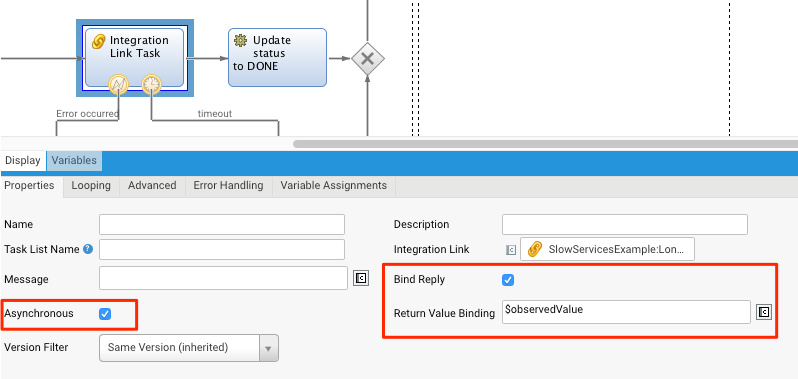Switch to the Display tab
This screenshot has width=798, height=379.
click(x=23, y=160)
